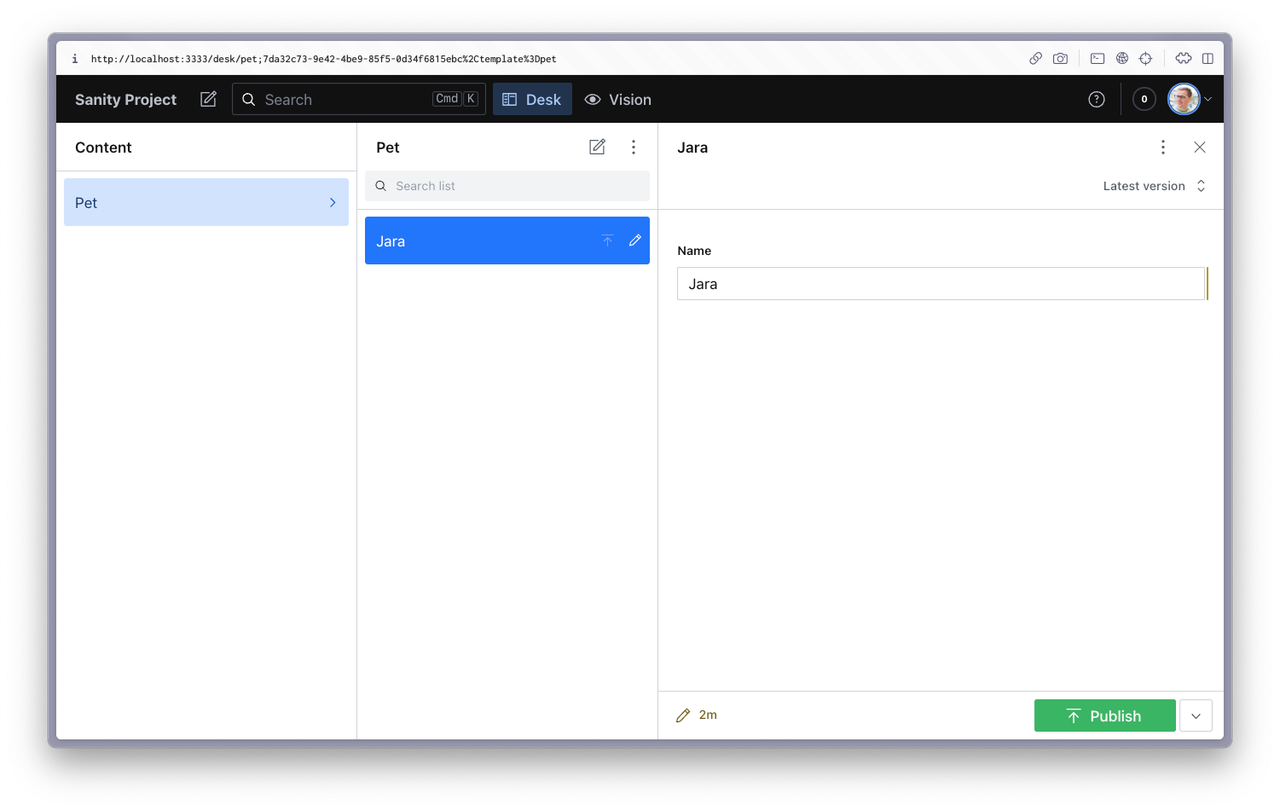This screenshot has width=1280, height=811.
Task: Open the user avatar menu
Action: [x=1183, y=99]
